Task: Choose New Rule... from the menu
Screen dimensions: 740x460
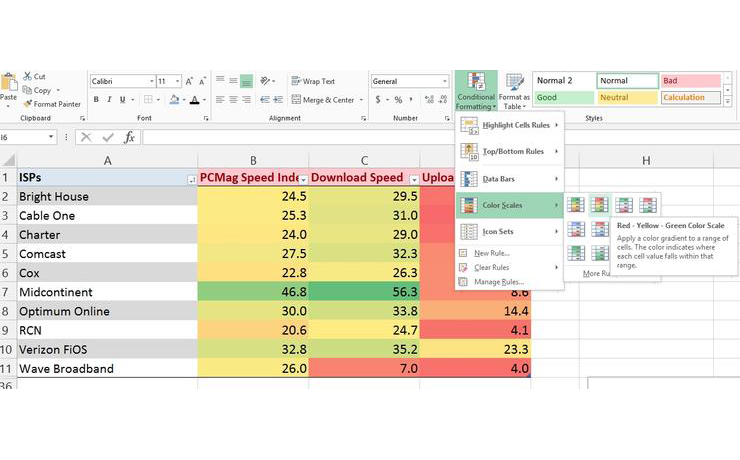Action: click(510, 253)
